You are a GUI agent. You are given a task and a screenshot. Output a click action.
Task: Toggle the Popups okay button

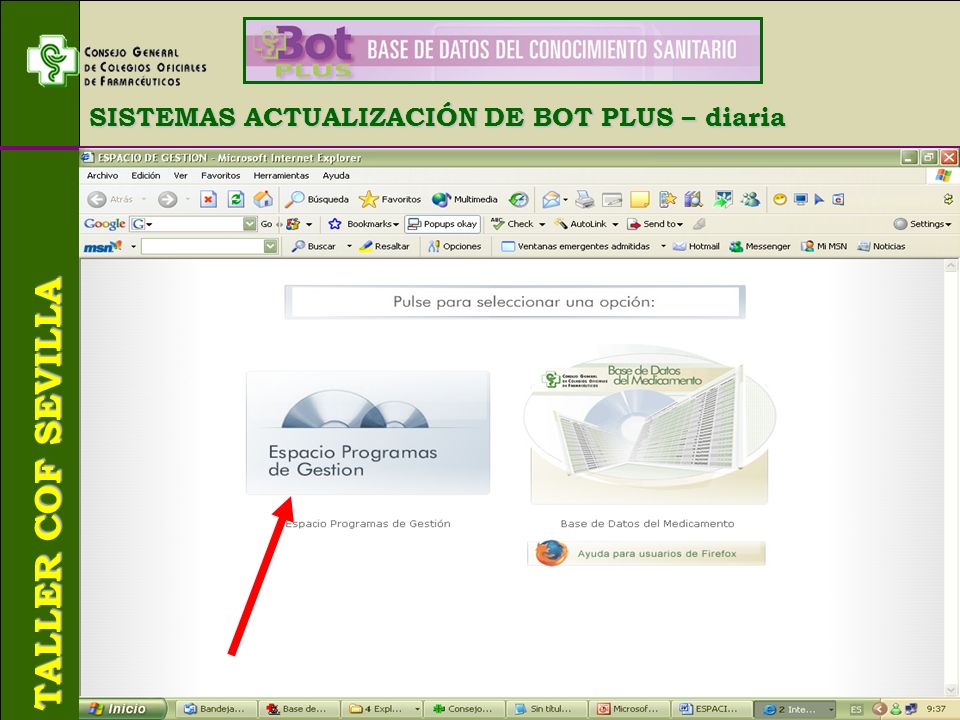point(442,224)
